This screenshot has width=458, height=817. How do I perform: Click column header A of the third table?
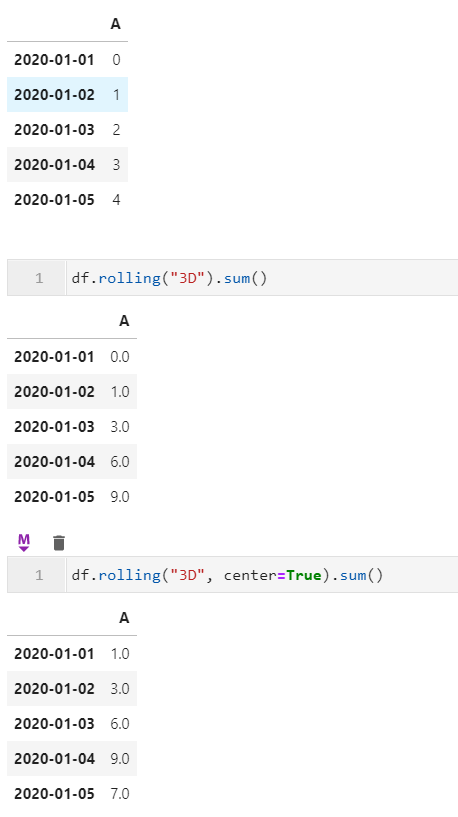(124, 618)
